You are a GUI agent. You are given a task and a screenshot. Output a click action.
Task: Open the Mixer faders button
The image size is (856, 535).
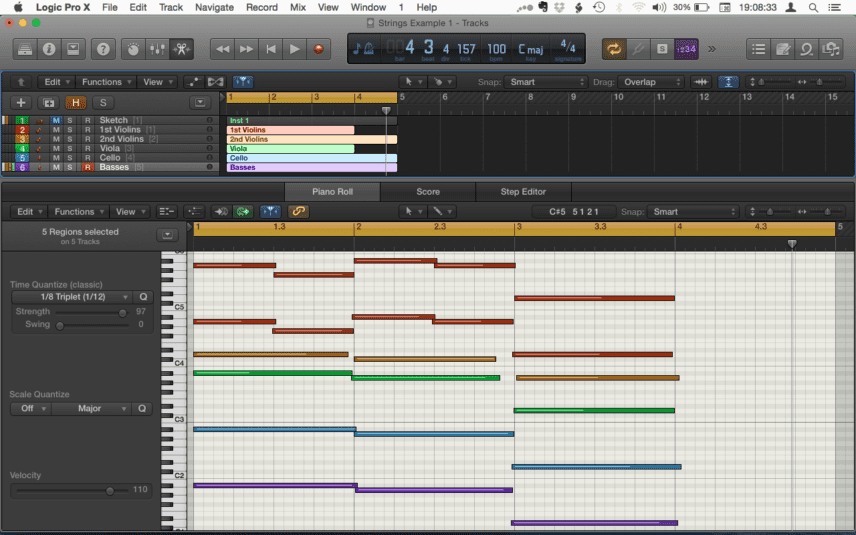click(157, 49)
